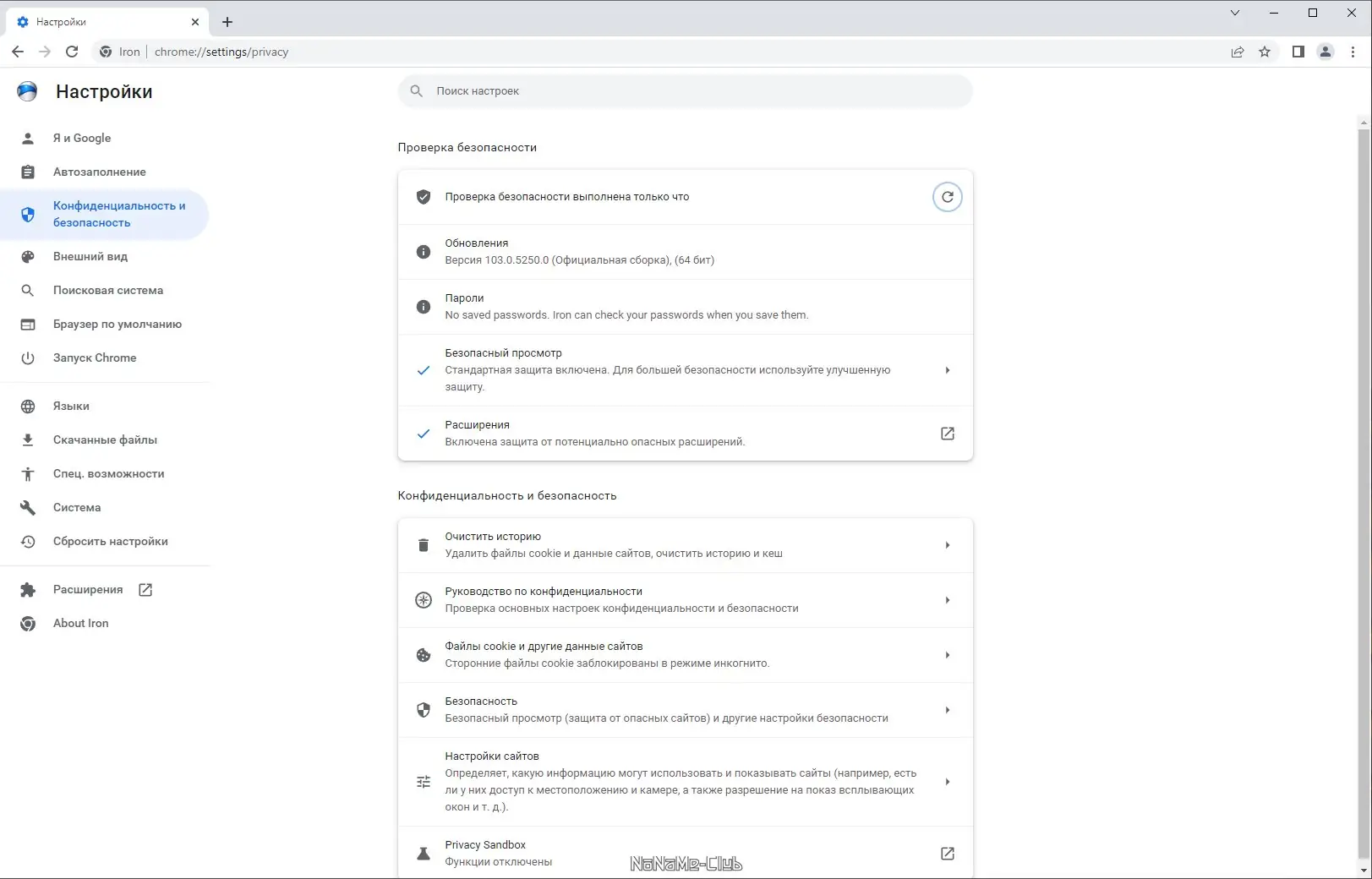Viewport: 1372px width, 879px height.
Task: Expand the Безопасный просмотр arrow
Action: pyautogui.click(x=947, y=370)
